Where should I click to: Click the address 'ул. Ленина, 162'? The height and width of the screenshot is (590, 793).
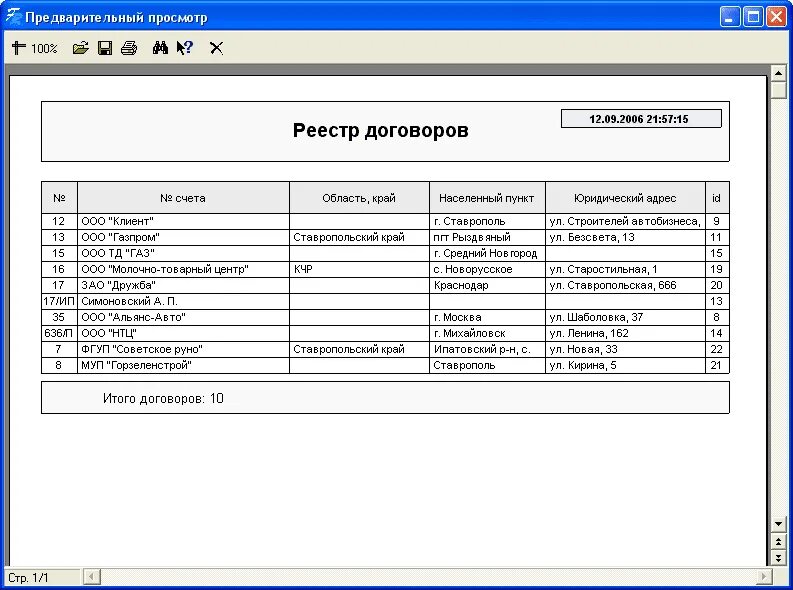tap(625, 334)
